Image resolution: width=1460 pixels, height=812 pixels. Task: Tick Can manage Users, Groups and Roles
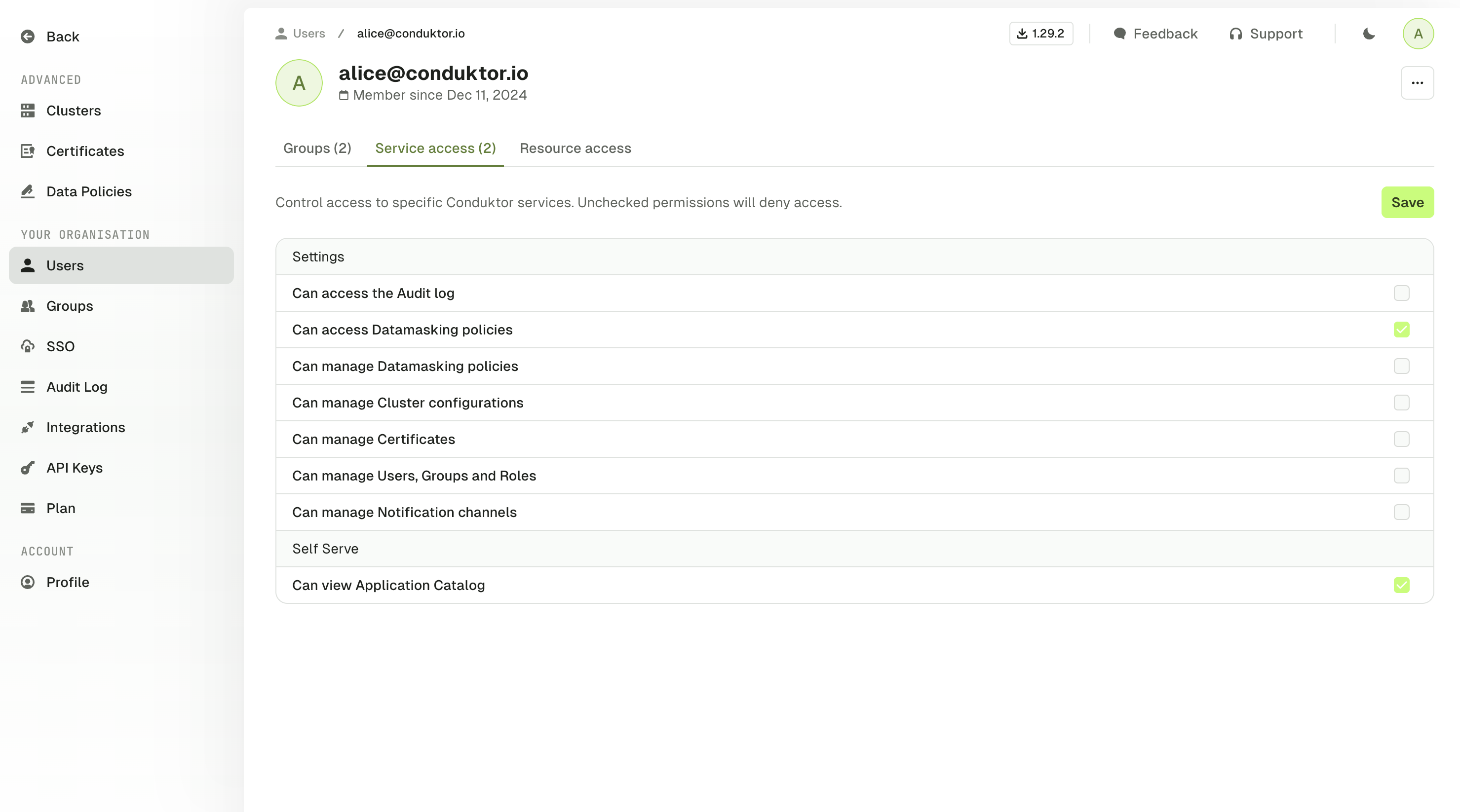[1401, 476]
